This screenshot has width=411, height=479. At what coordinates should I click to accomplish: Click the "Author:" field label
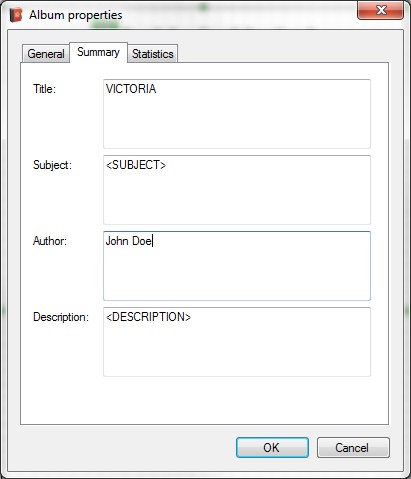pos(50,241)
